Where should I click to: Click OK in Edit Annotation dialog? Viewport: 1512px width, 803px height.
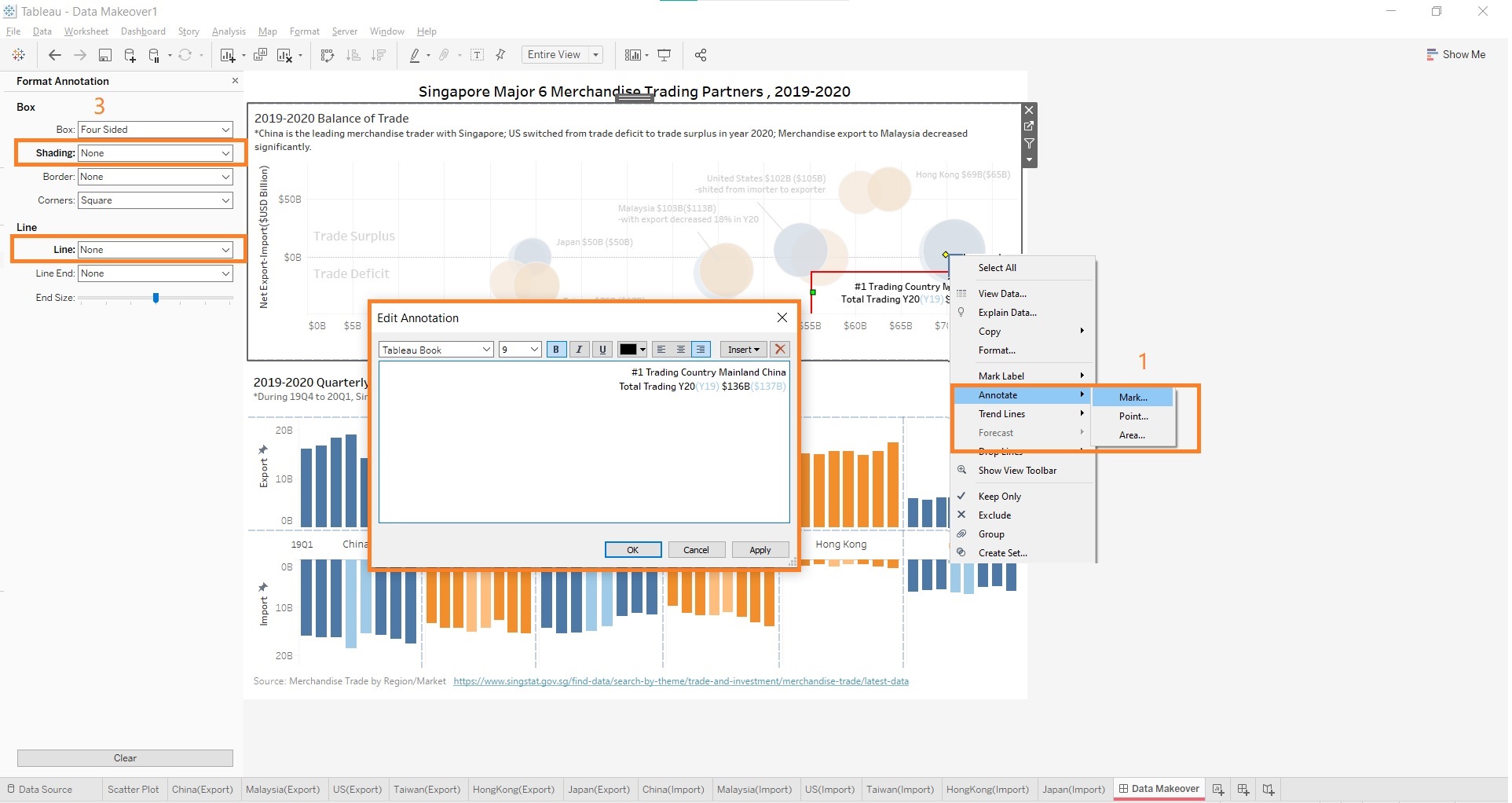(x=633, y=550)
